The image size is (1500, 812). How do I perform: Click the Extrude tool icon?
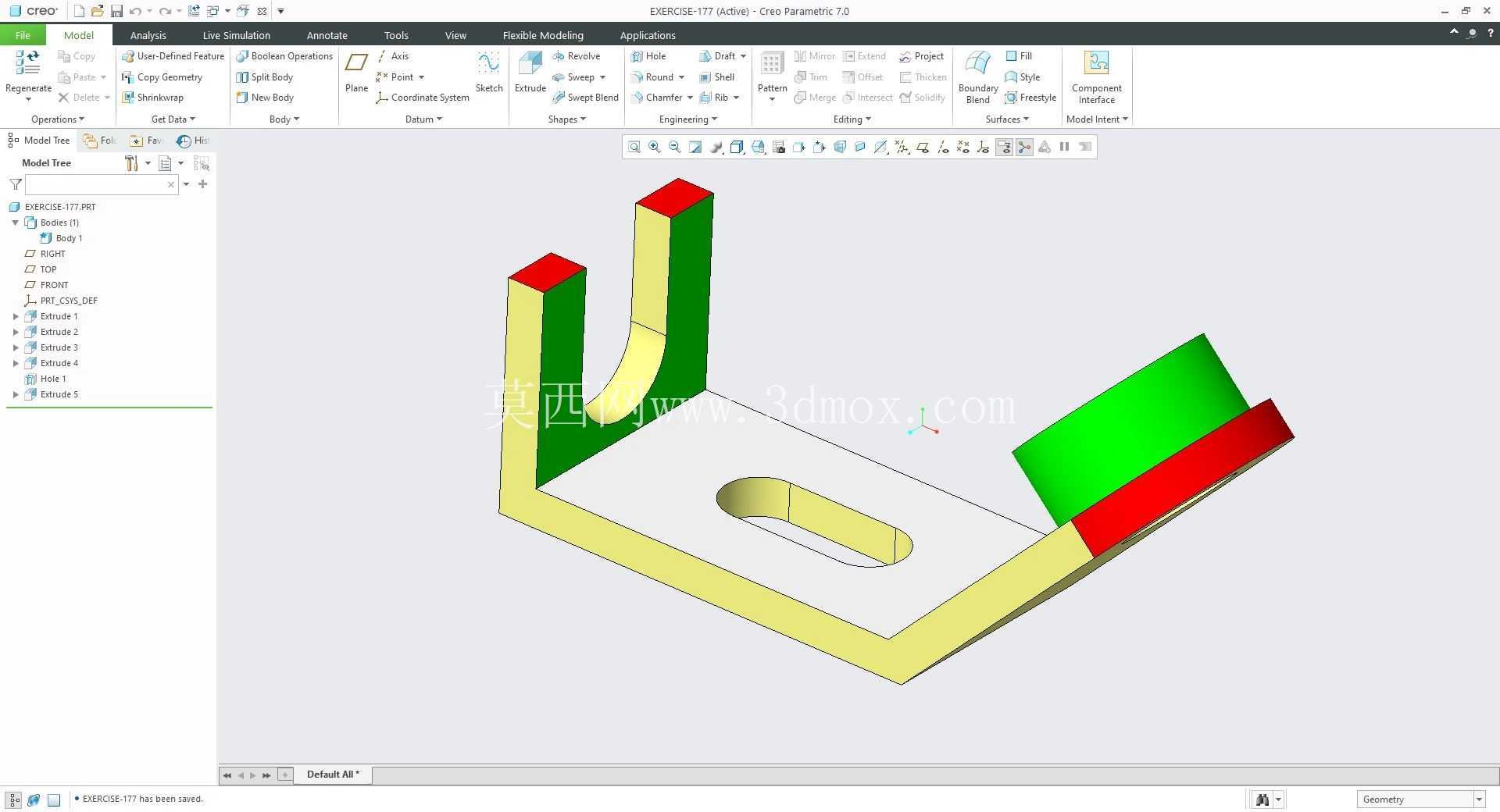530,64
